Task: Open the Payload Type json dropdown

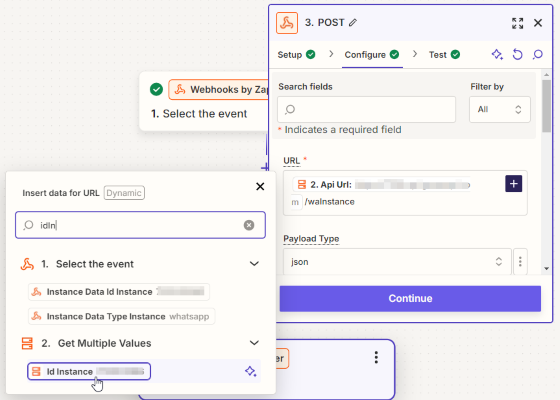Action: point(397,261)
